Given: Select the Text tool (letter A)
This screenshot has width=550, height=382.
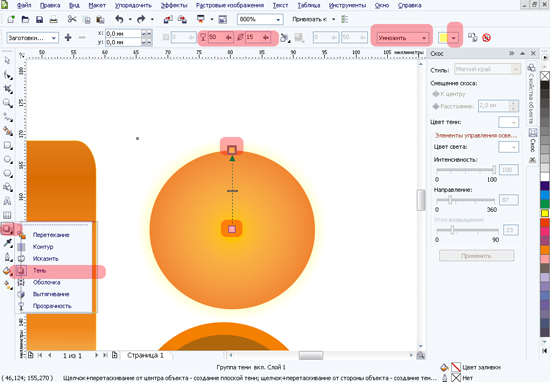Looking at the screenshot, I should tap(7, 201).
